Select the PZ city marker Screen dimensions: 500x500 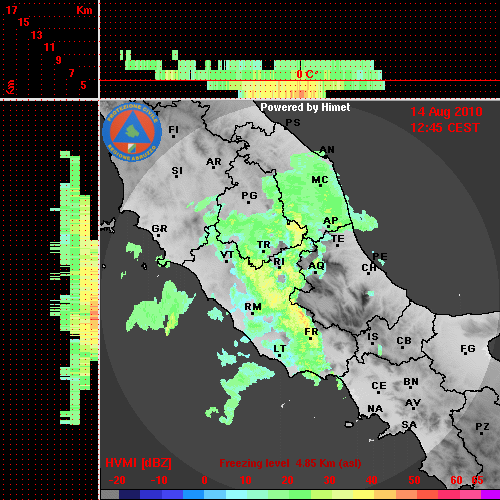pos(481,433)
